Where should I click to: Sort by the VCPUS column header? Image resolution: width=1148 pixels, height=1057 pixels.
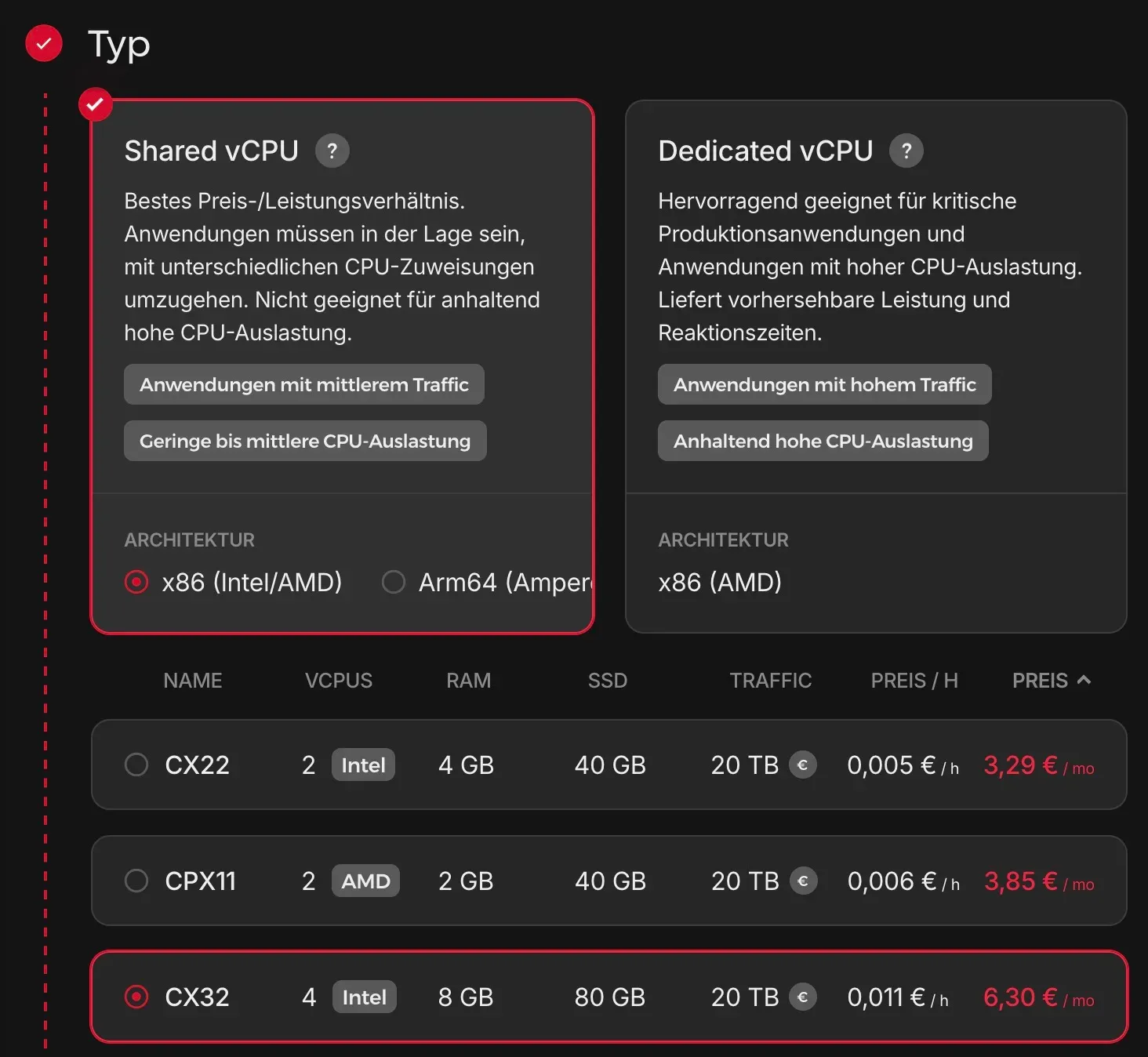point(338,681)
